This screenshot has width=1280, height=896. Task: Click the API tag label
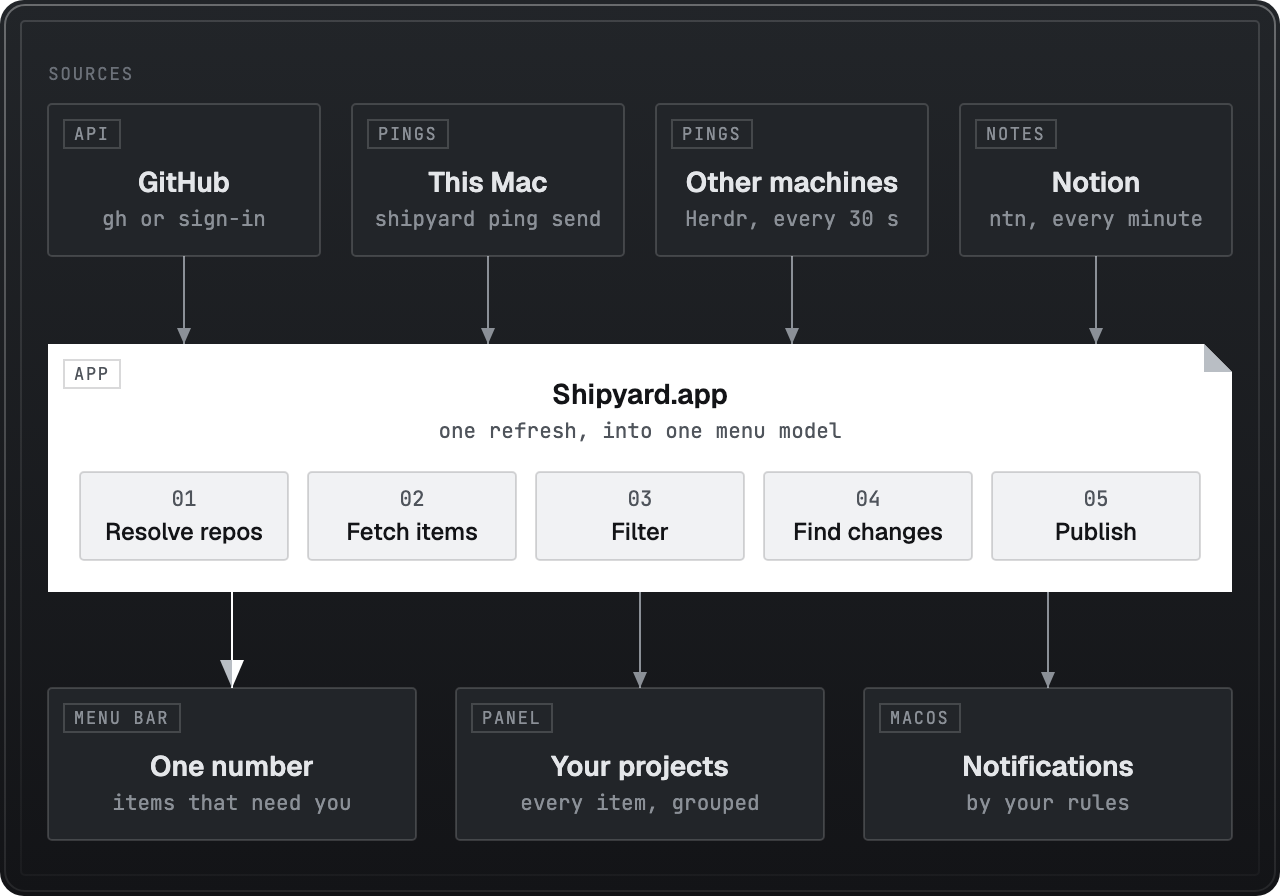coord(91,134)
